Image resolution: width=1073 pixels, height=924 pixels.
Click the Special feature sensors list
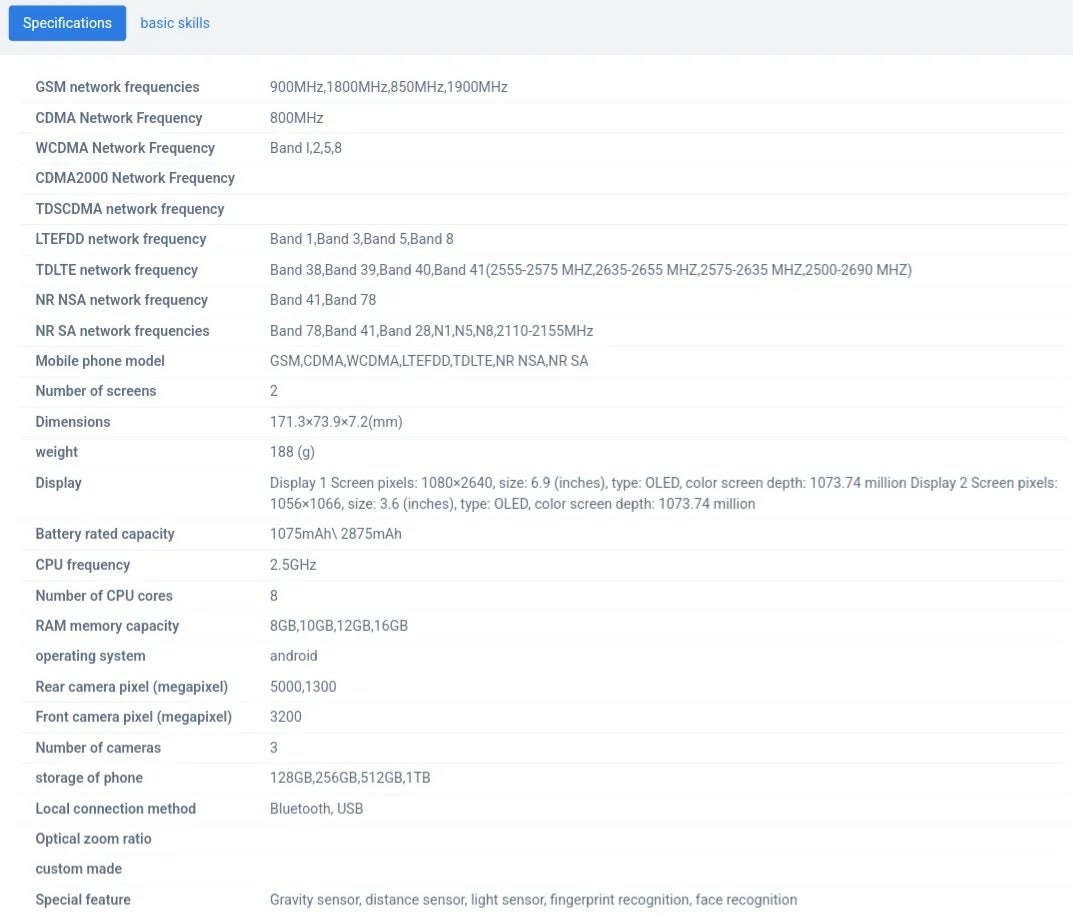[x=533, y=900]
